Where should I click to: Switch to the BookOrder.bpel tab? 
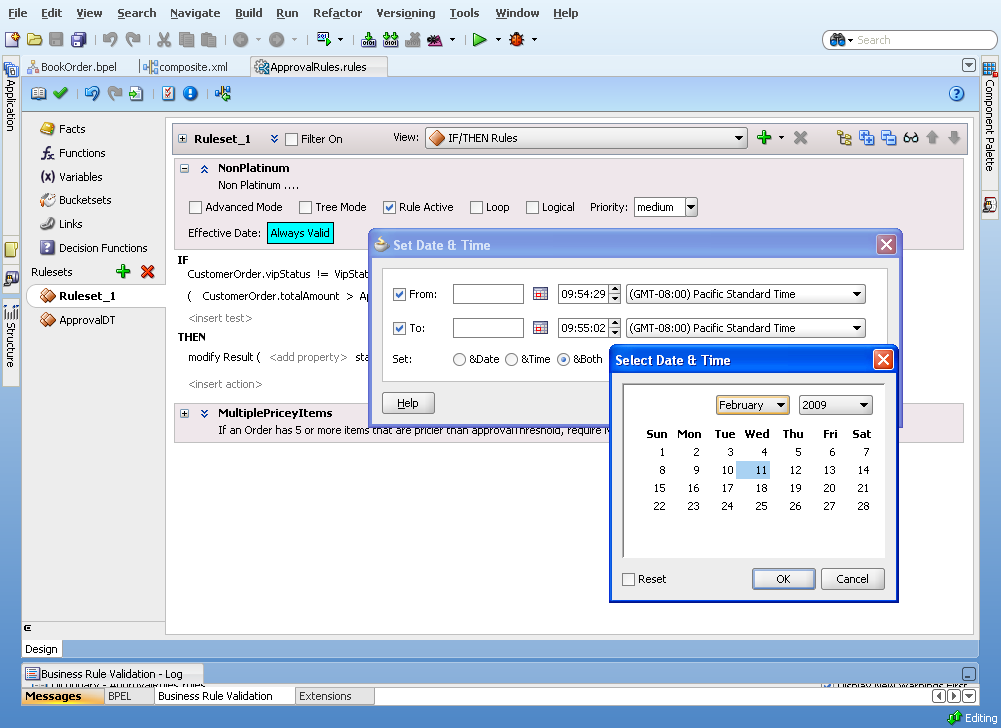[x=72, y=67]
